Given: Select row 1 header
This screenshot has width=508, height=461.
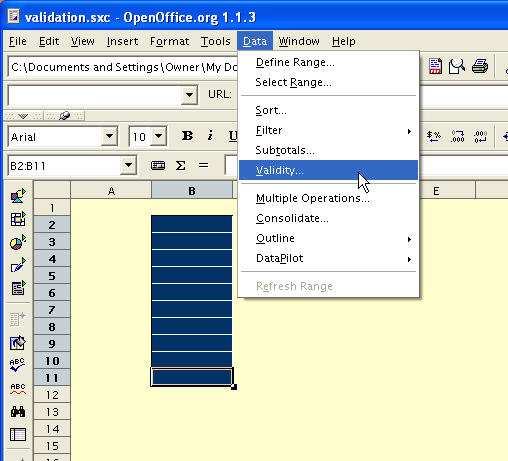Looking at the screenshot, I should tap(52, 208).
